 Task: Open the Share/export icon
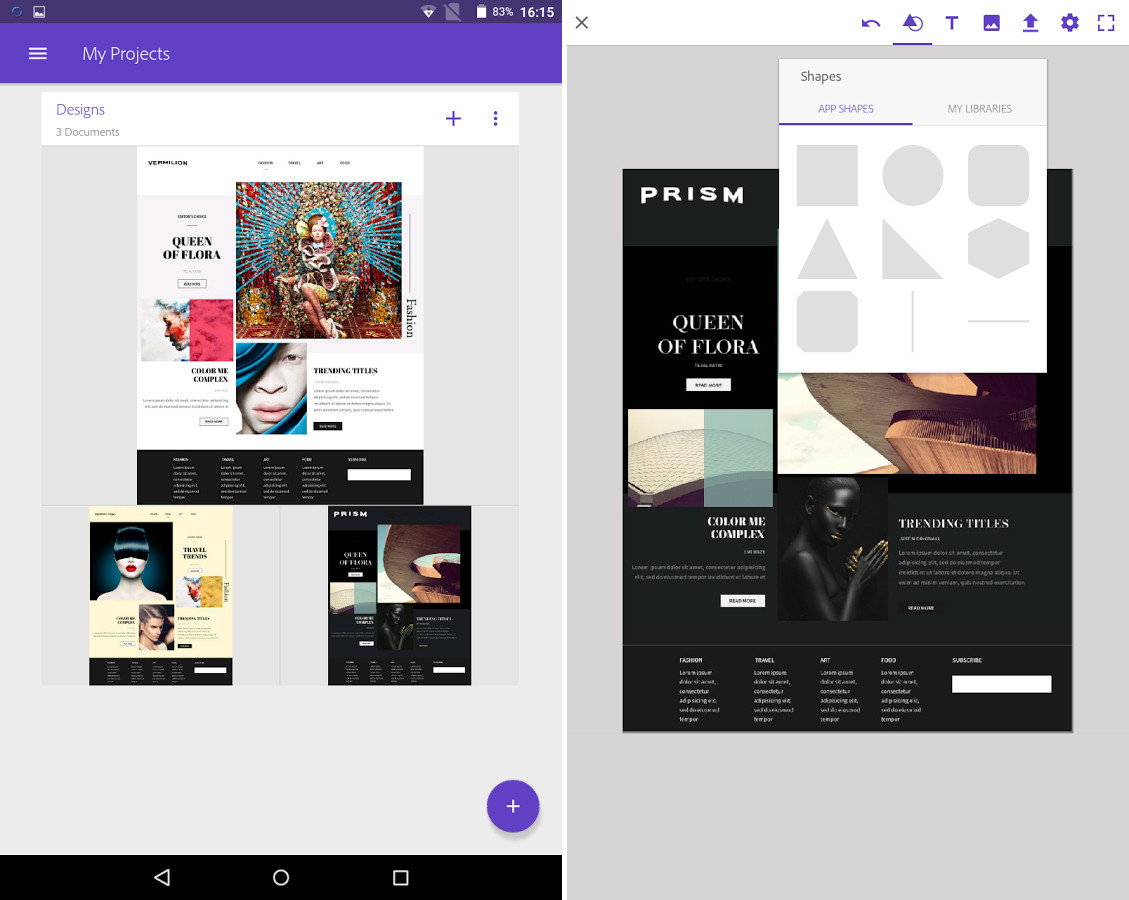1030,22
